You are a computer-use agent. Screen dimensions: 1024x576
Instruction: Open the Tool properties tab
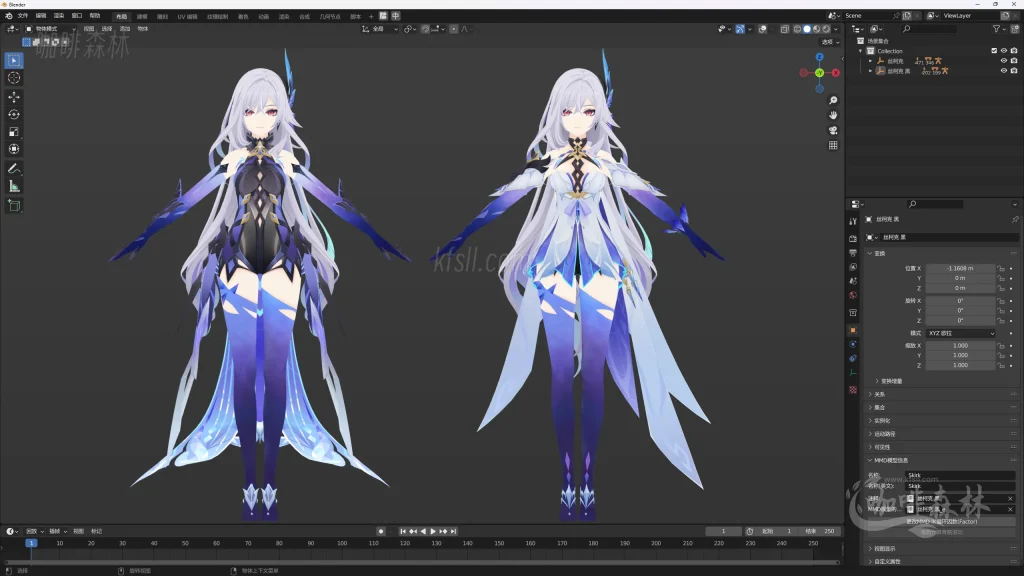coord(853,221)
